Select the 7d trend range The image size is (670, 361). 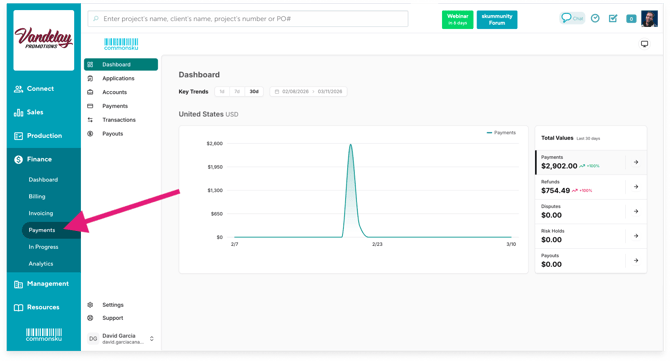(x=237, y=92)
